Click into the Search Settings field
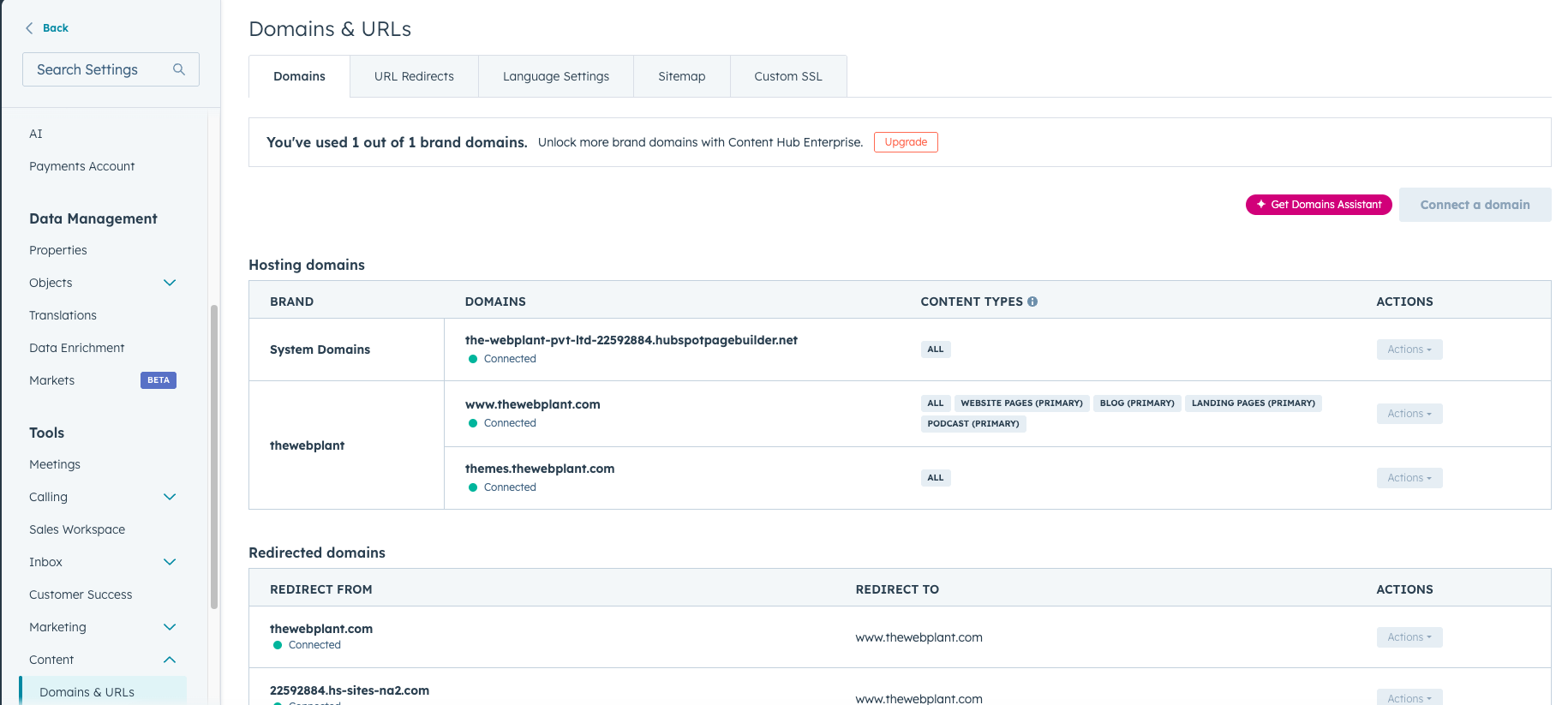This screenshot has height=705, width=1568. click(99, 69)
